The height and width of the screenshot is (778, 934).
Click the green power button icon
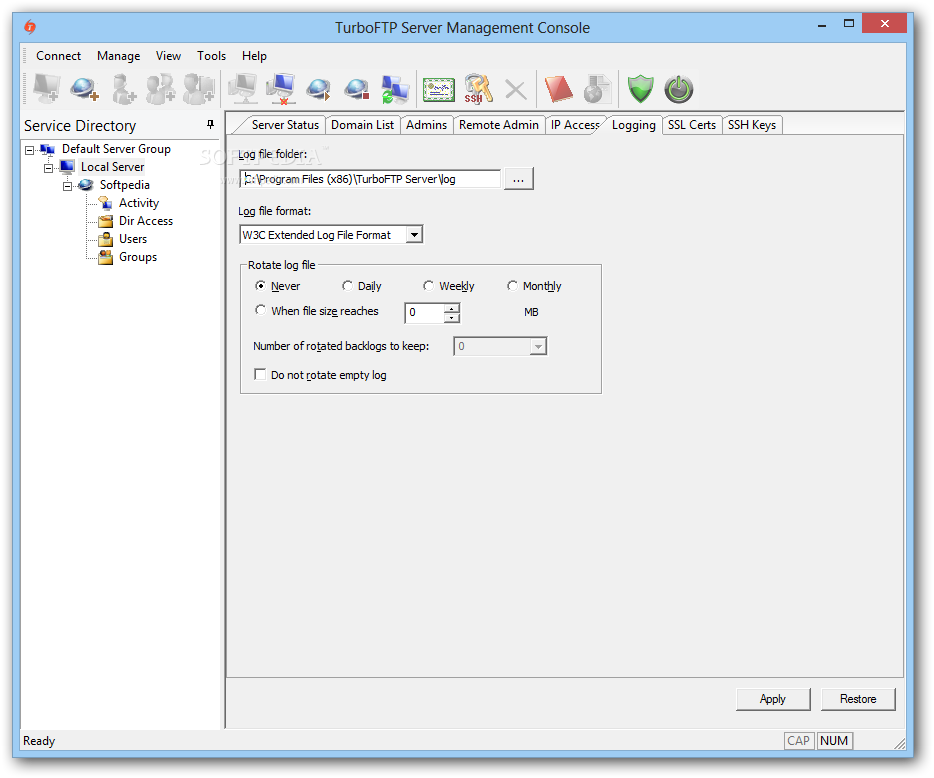click(678, 89)
